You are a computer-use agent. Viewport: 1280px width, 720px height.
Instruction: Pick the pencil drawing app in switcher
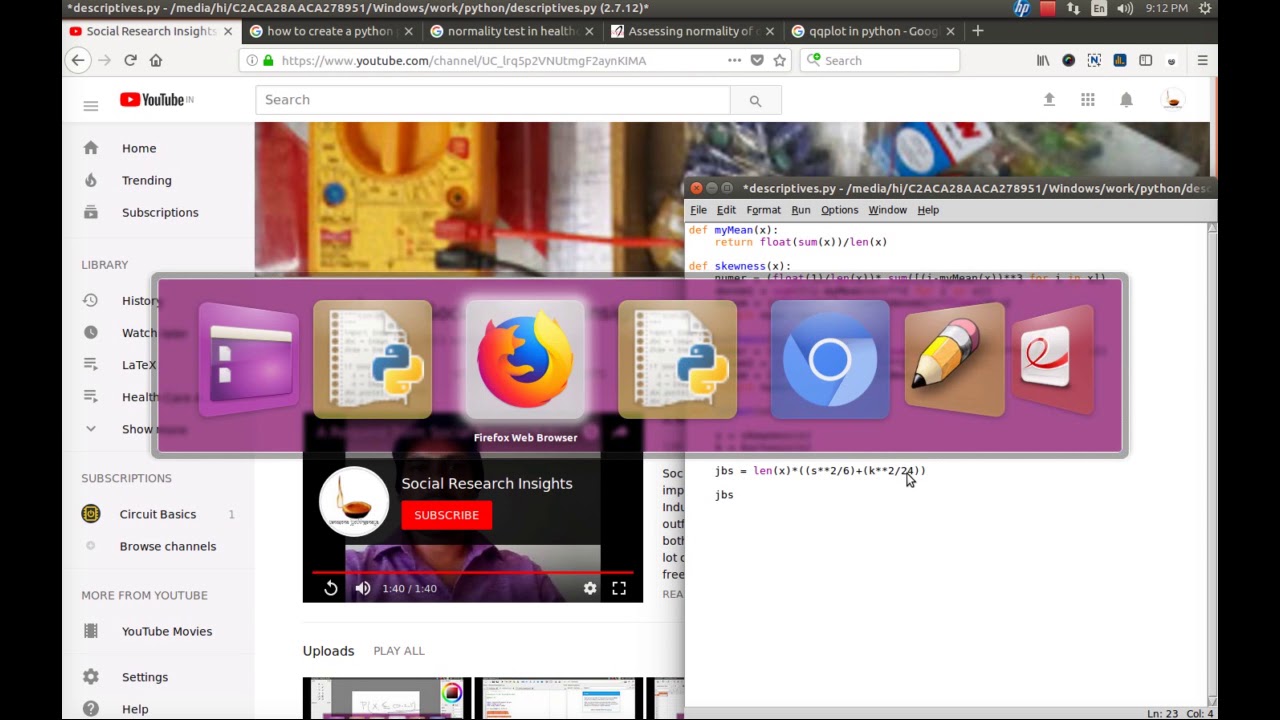pyautogui.click(x=954, y=360)
